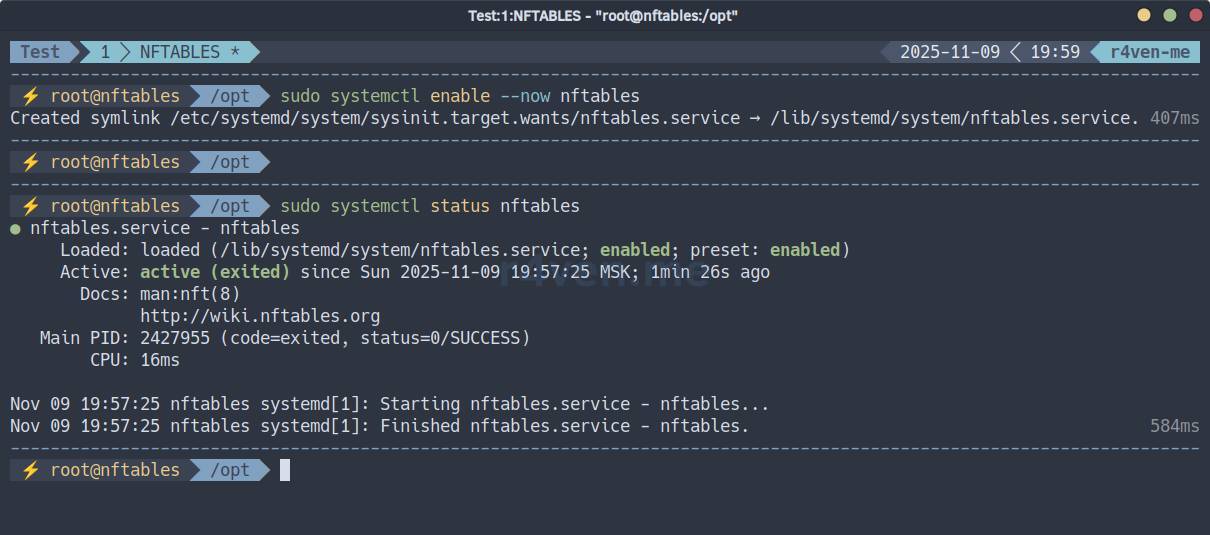Click the /opt segment of the last prompt
Screen dimensions: 1210x535
tap(230, 470)
